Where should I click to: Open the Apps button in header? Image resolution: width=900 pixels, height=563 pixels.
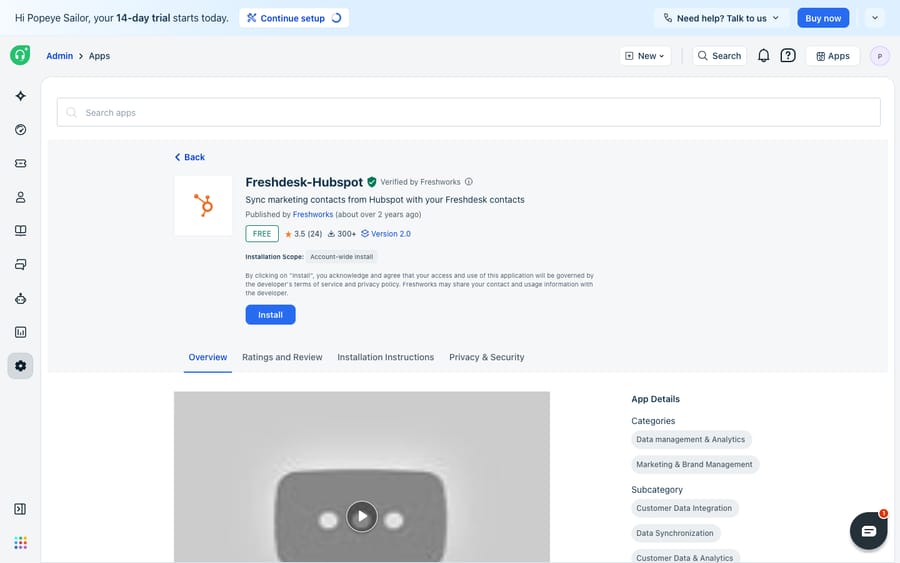(x=833, y=56)
